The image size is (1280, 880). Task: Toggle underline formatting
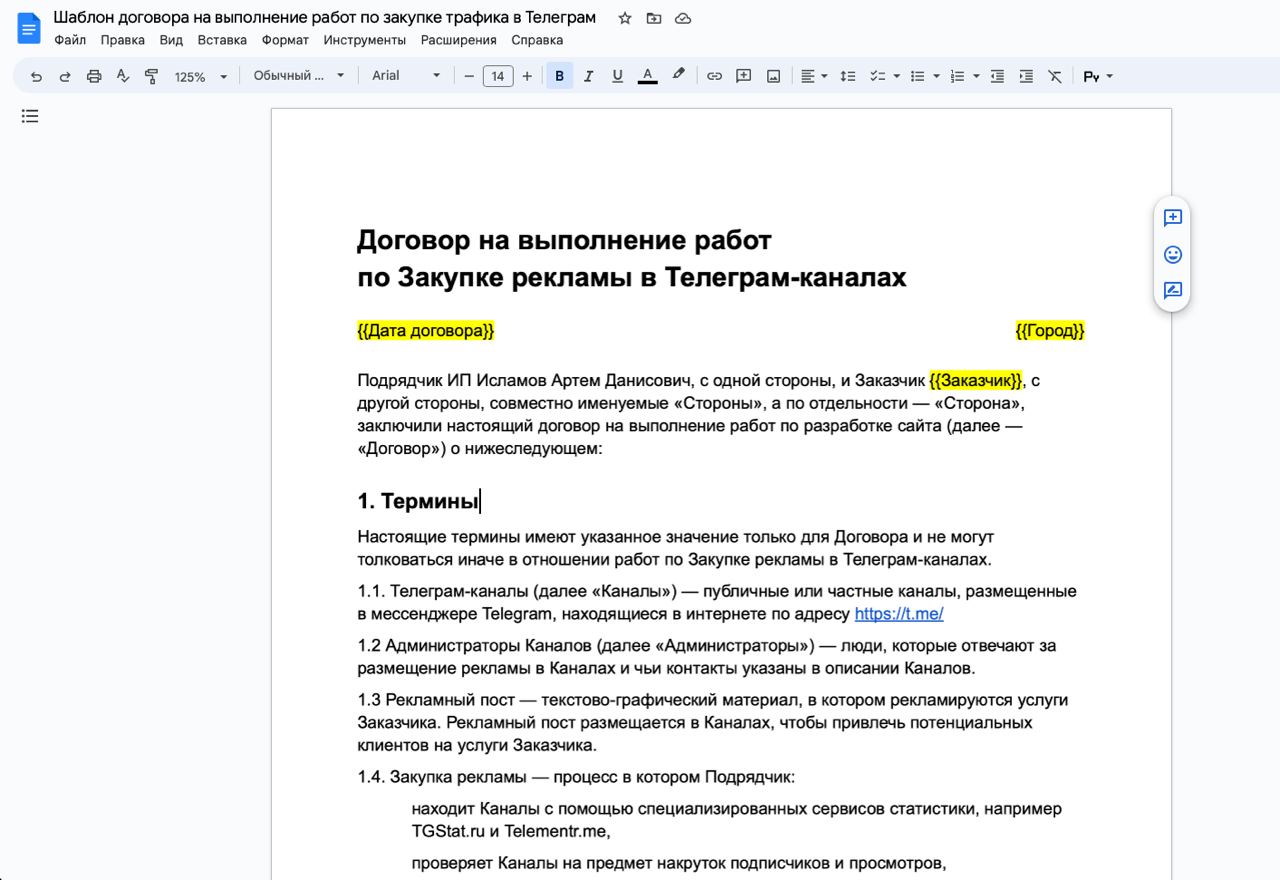[617, 76]
